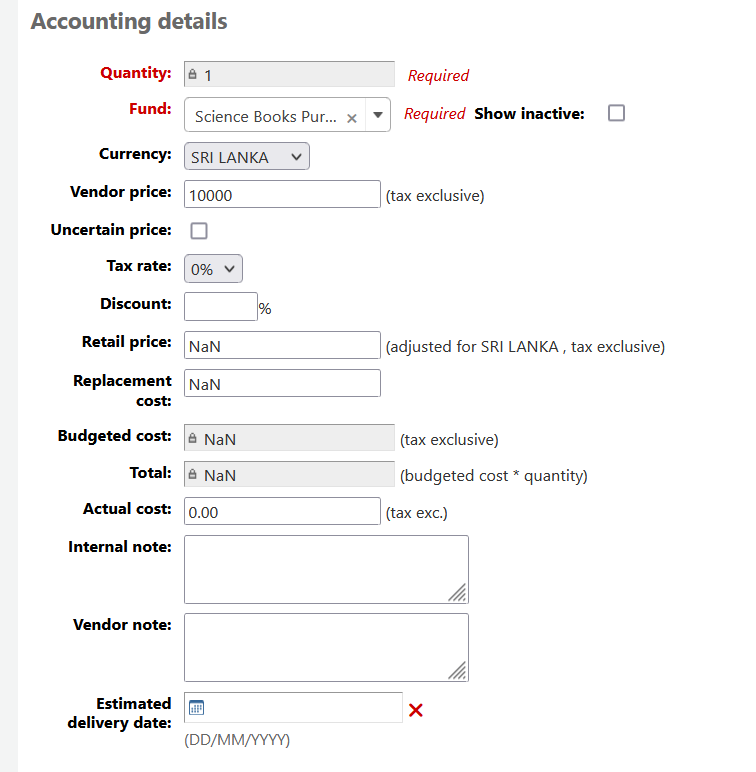Click the Actual cost field
756x772 pixels.
(282, 511)
